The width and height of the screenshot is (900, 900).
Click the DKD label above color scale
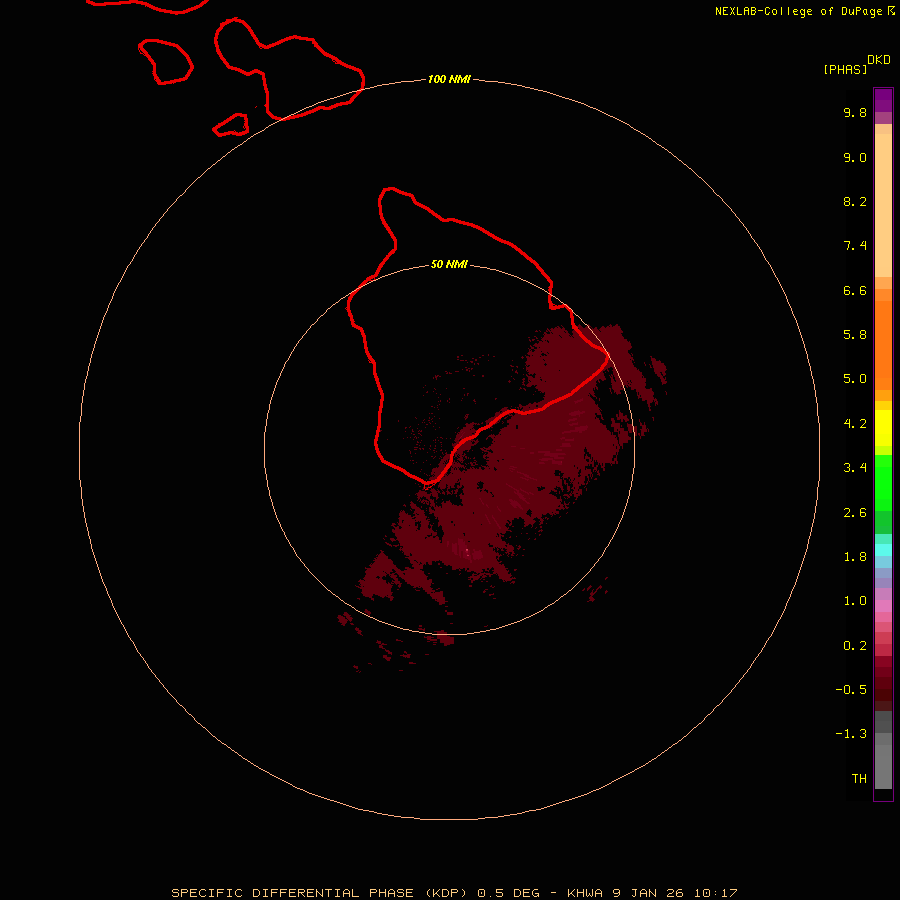pos(879,60)
